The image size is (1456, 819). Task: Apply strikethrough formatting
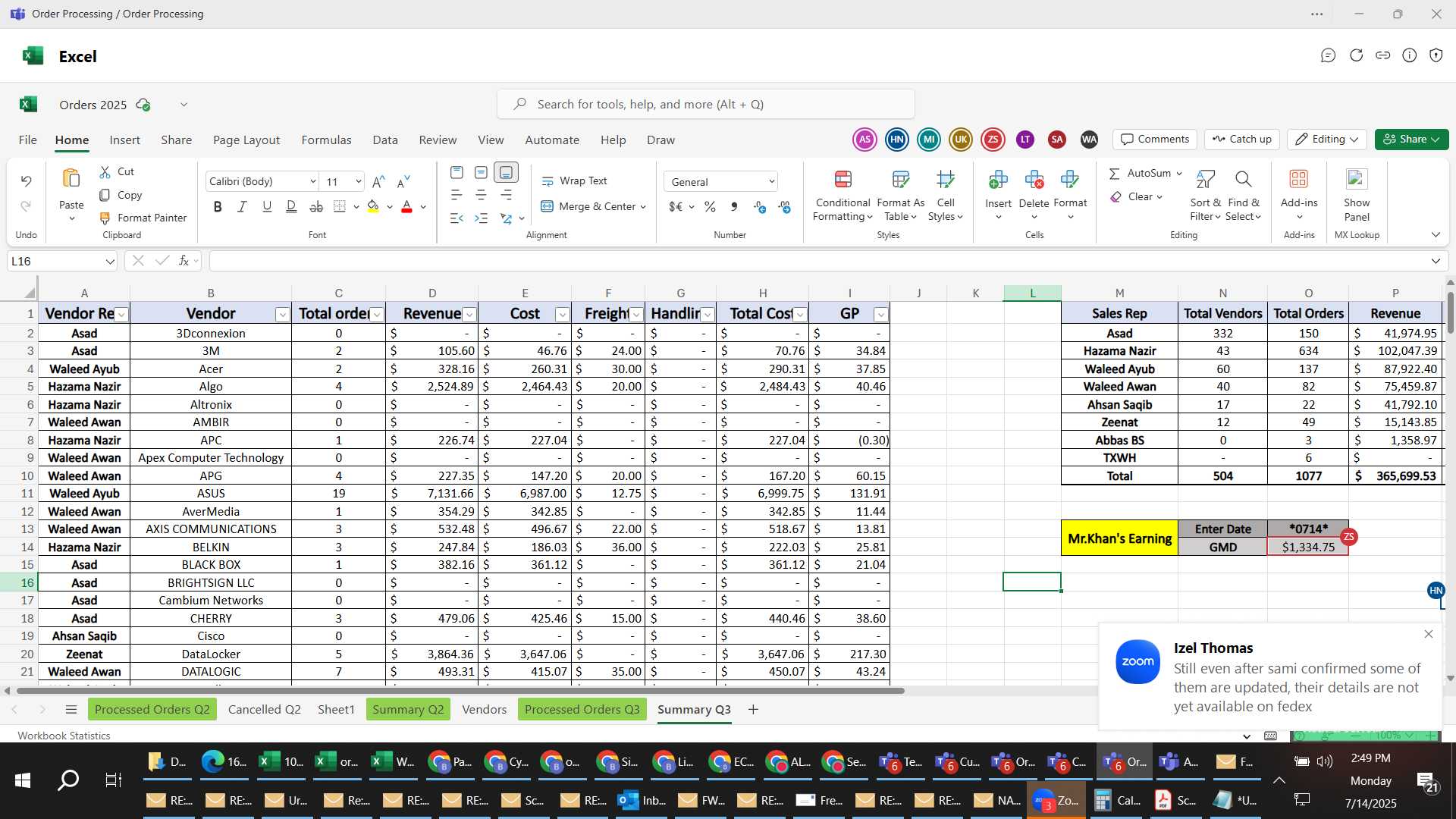pyautogui.click(x=316, y=206)
